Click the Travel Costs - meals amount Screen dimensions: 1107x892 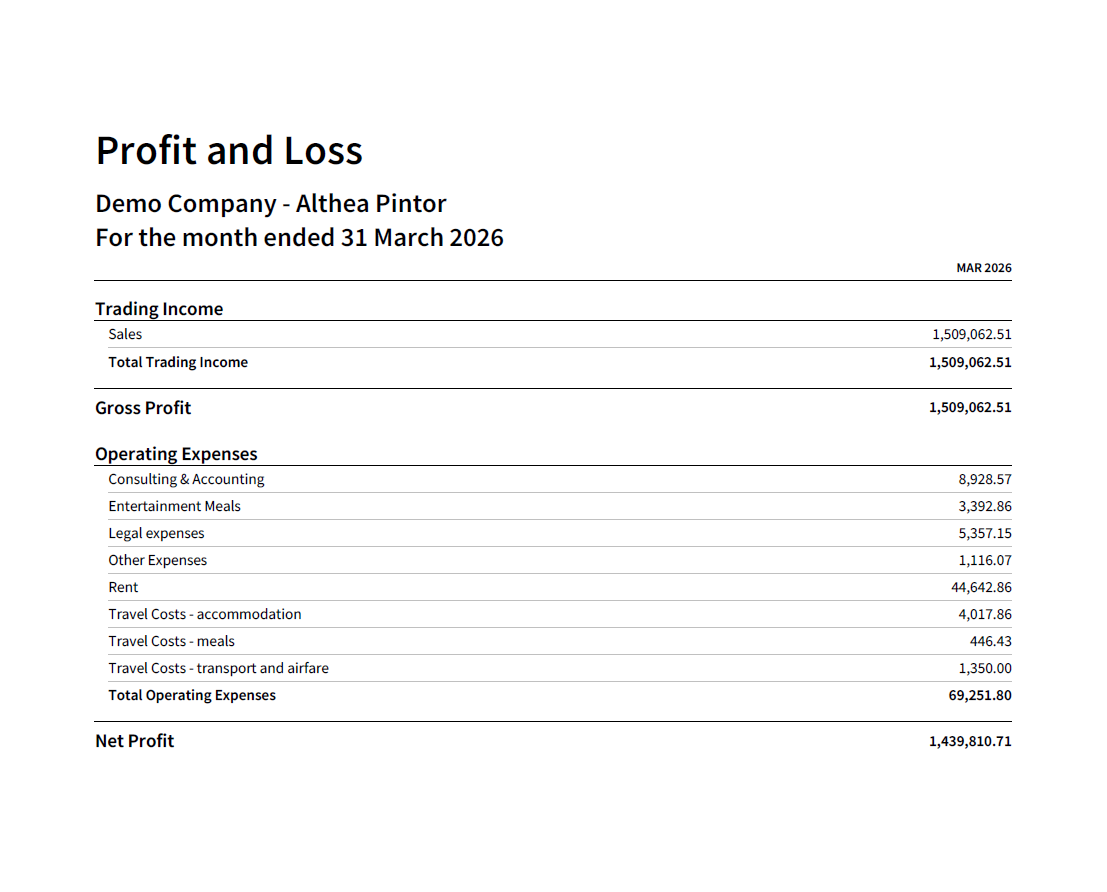click(991, 641)
